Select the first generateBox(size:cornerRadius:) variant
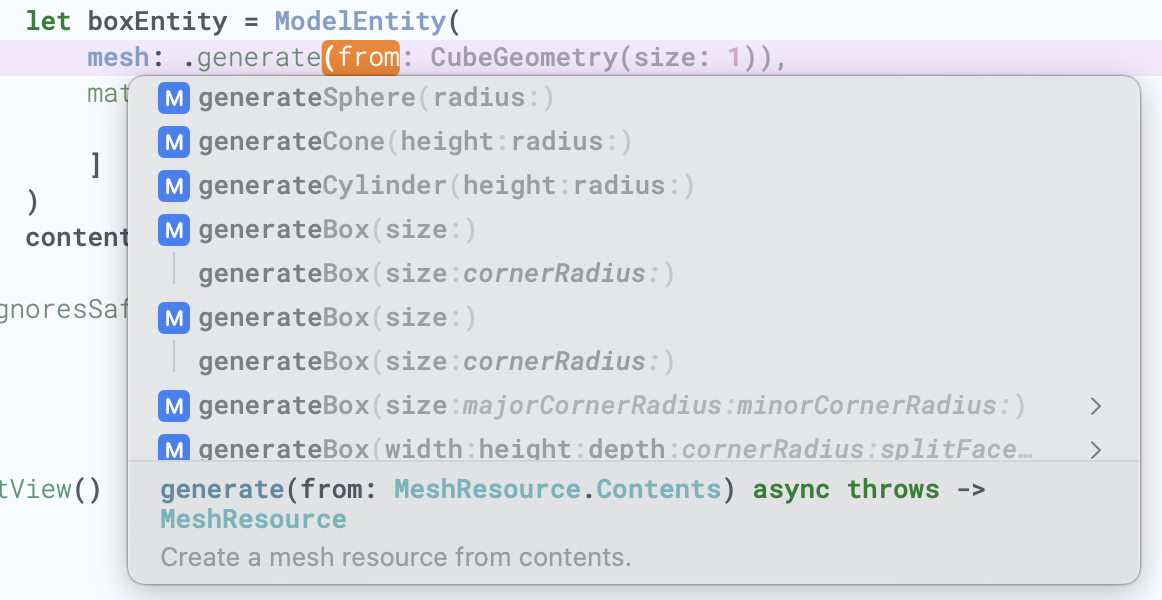 [436, 274]
